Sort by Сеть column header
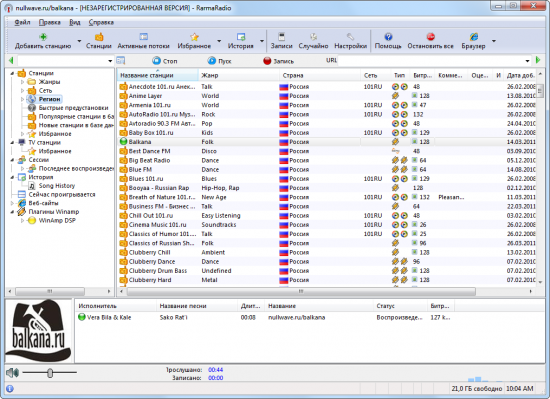 tap(376, 75)
